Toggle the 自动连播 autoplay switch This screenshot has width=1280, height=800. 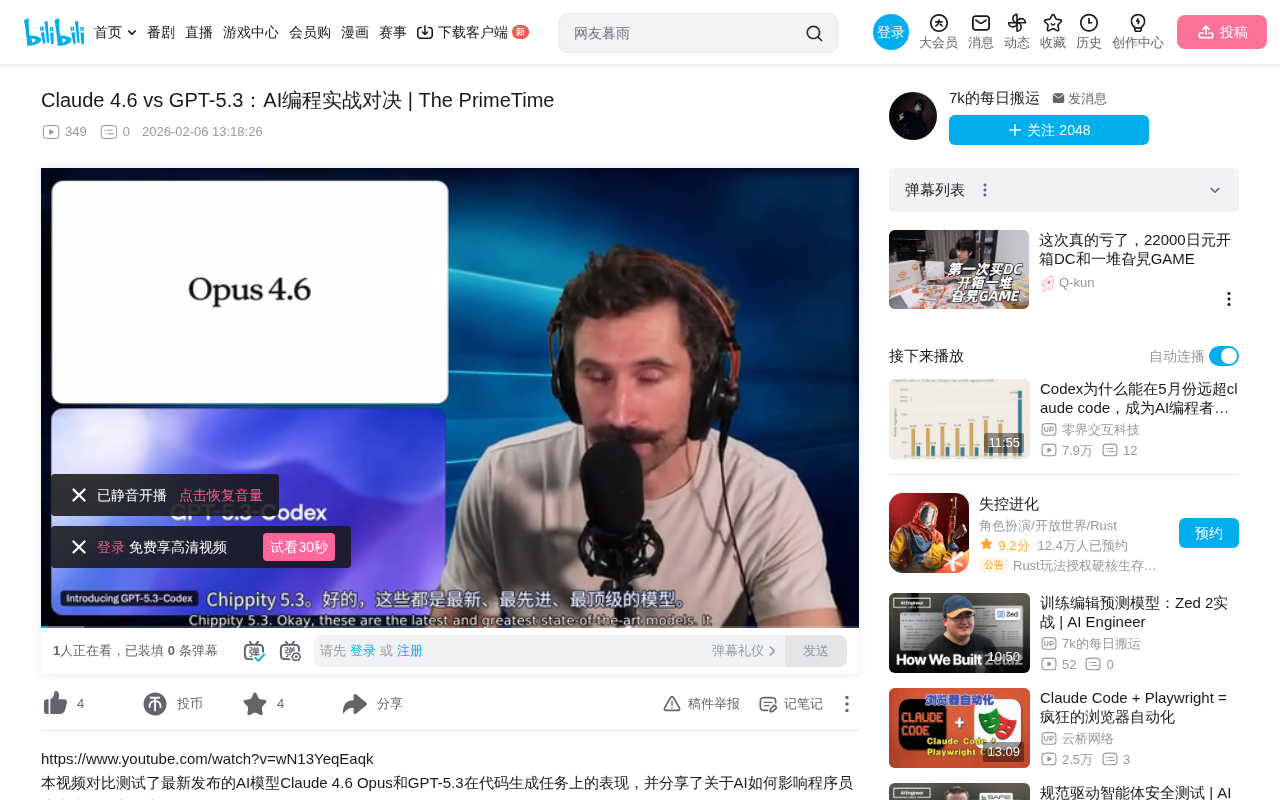1224,356
